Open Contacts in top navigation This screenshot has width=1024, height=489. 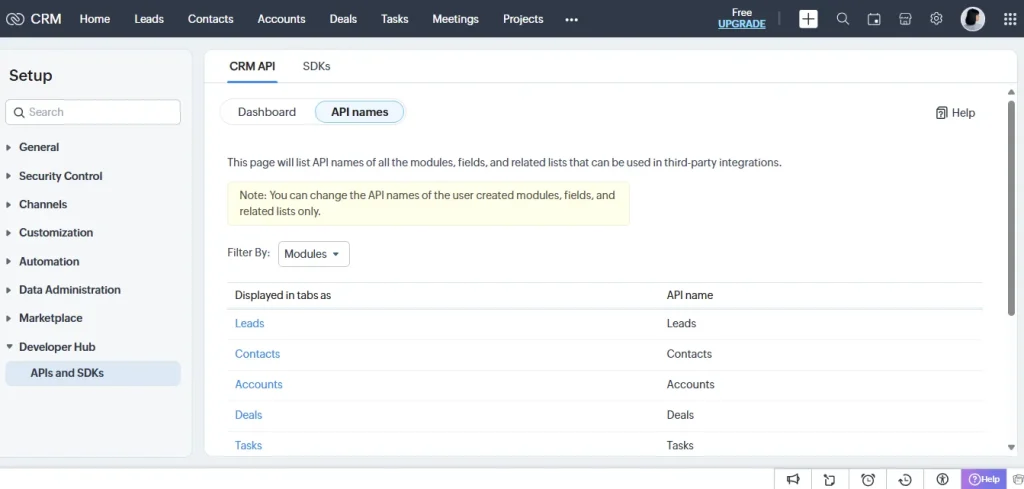point(210,19)
